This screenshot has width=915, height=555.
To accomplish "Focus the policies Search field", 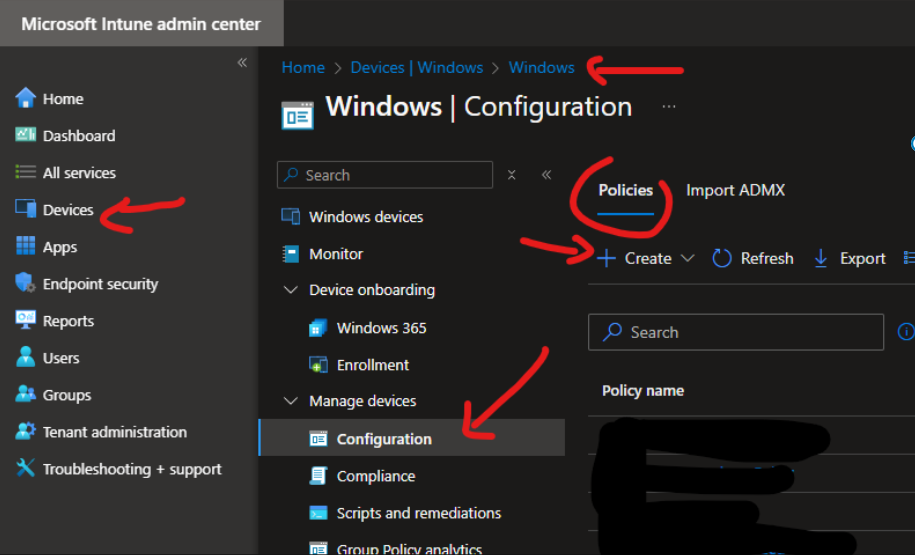I will [736, 332].
